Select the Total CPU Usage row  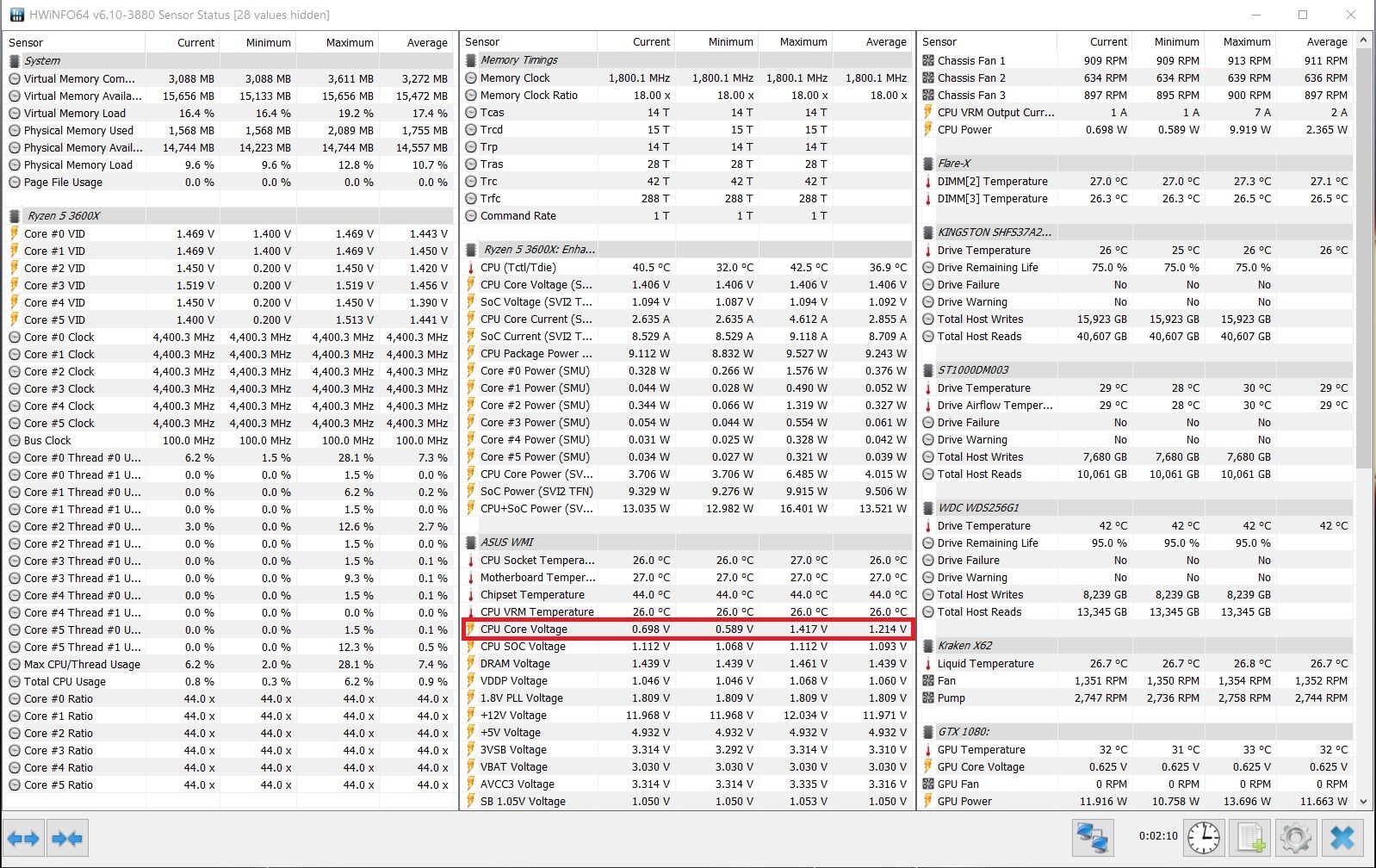[228, 682]
